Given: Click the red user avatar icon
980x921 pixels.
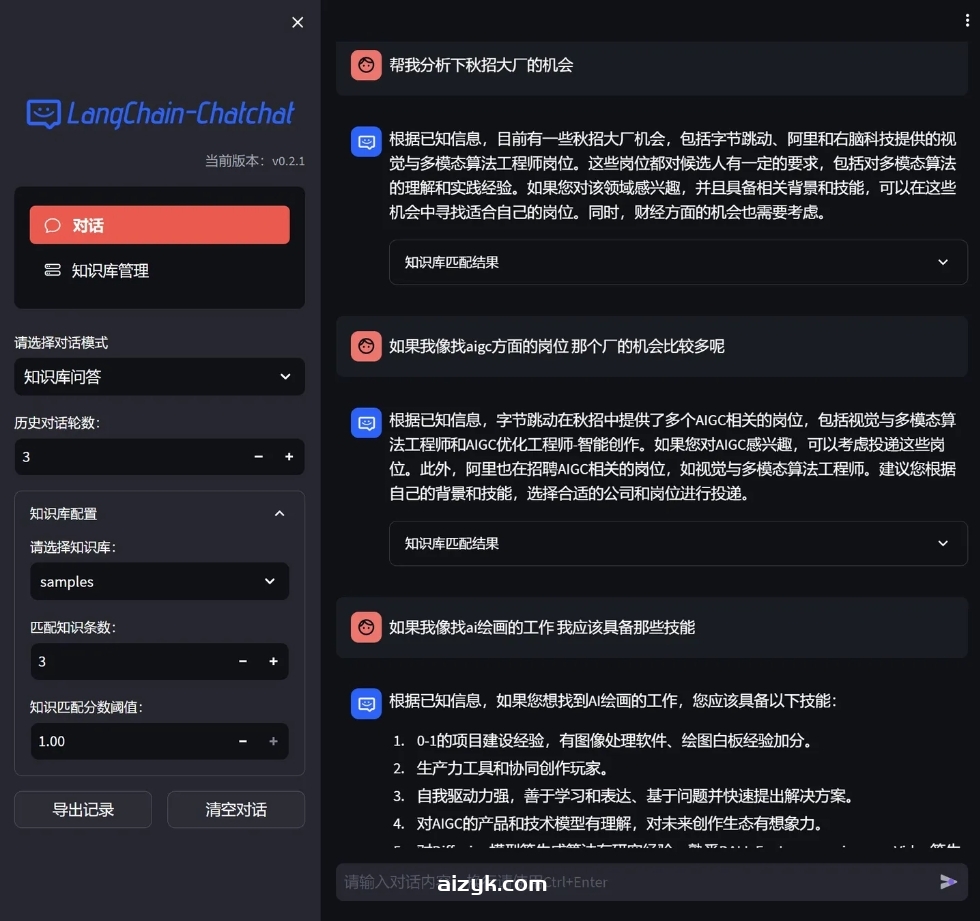Looking at the screenshot, I should [x=366, y=64].
